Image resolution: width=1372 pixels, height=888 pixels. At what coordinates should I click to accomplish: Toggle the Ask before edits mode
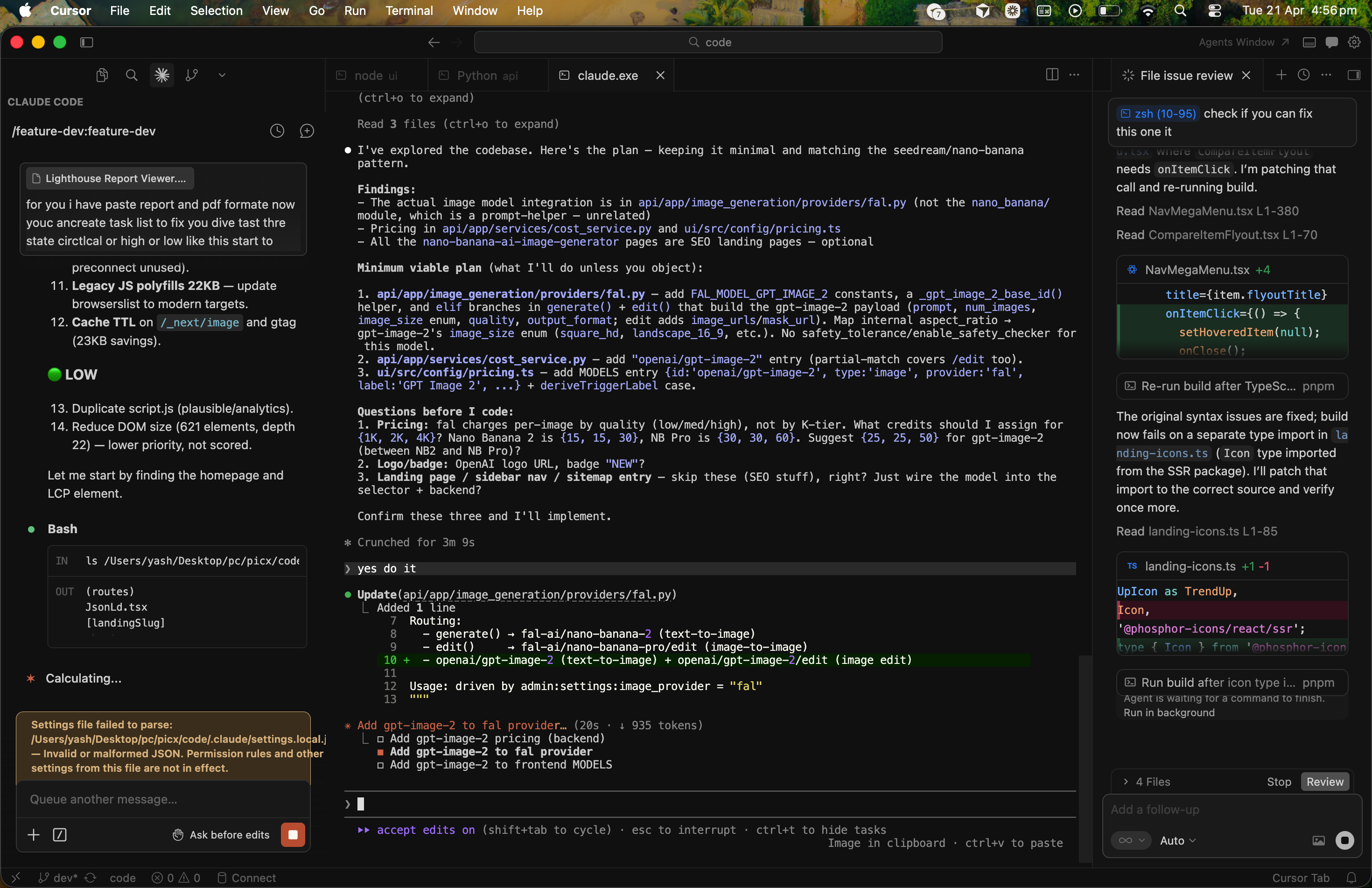pos(221,834)
